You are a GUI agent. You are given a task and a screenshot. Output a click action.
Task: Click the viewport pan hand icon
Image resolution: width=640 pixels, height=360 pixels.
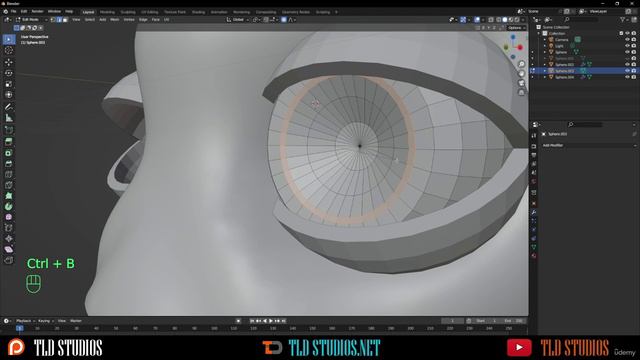[521, 73]
